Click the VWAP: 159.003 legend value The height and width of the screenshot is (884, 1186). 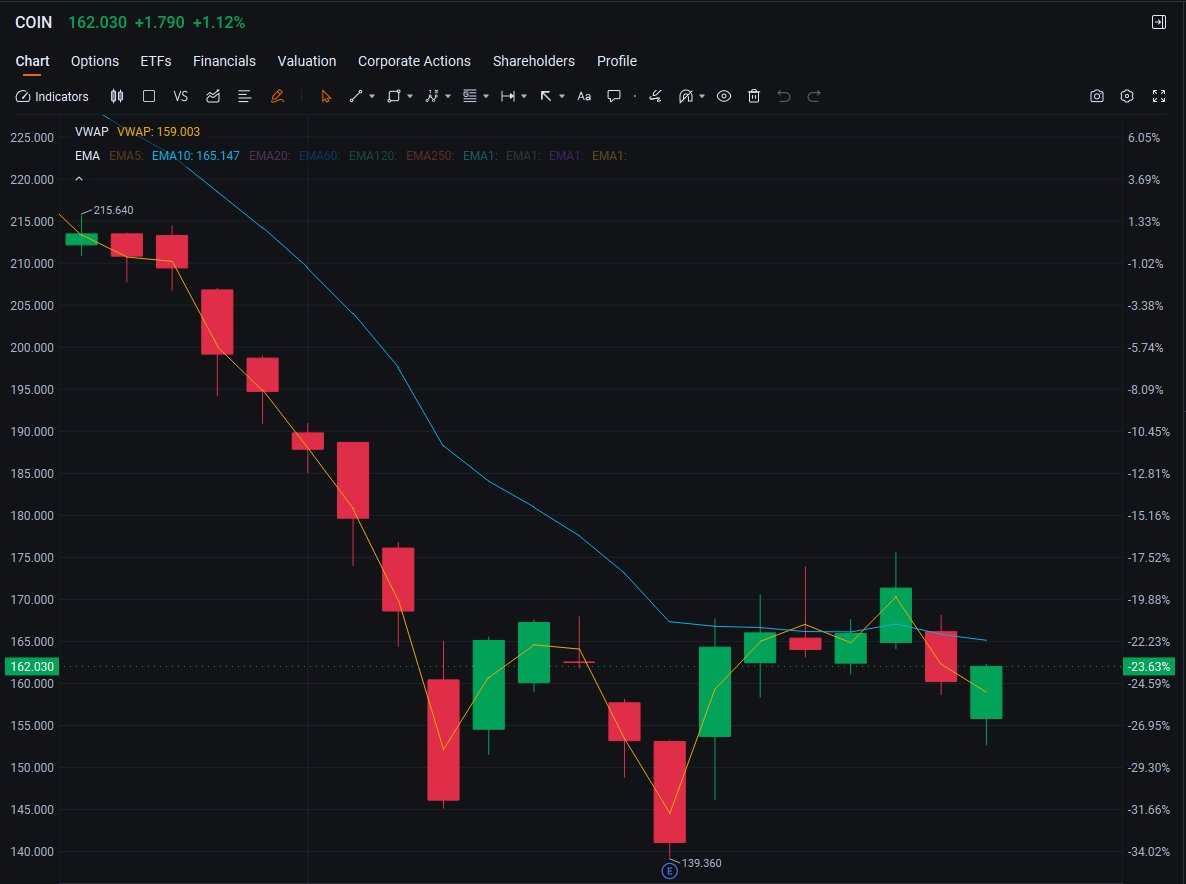click(x=158, y=132)
